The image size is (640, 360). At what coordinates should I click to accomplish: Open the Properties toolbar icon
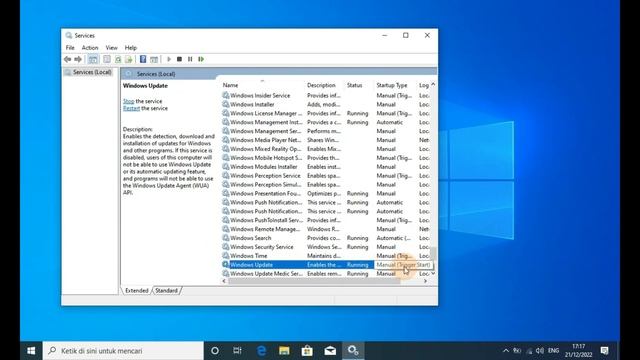coord(107,59)
